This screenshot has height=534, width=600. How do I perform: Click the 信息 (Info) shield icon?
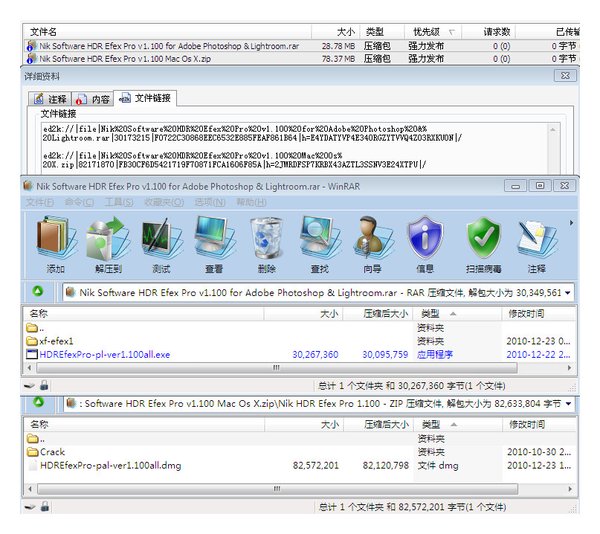tap(425, 238)
